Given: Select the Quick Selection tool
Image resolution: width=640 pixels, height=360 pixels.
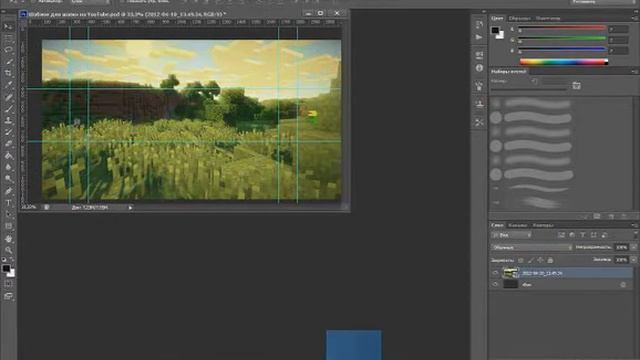Looking at the screenshot, I should point(8,62).
